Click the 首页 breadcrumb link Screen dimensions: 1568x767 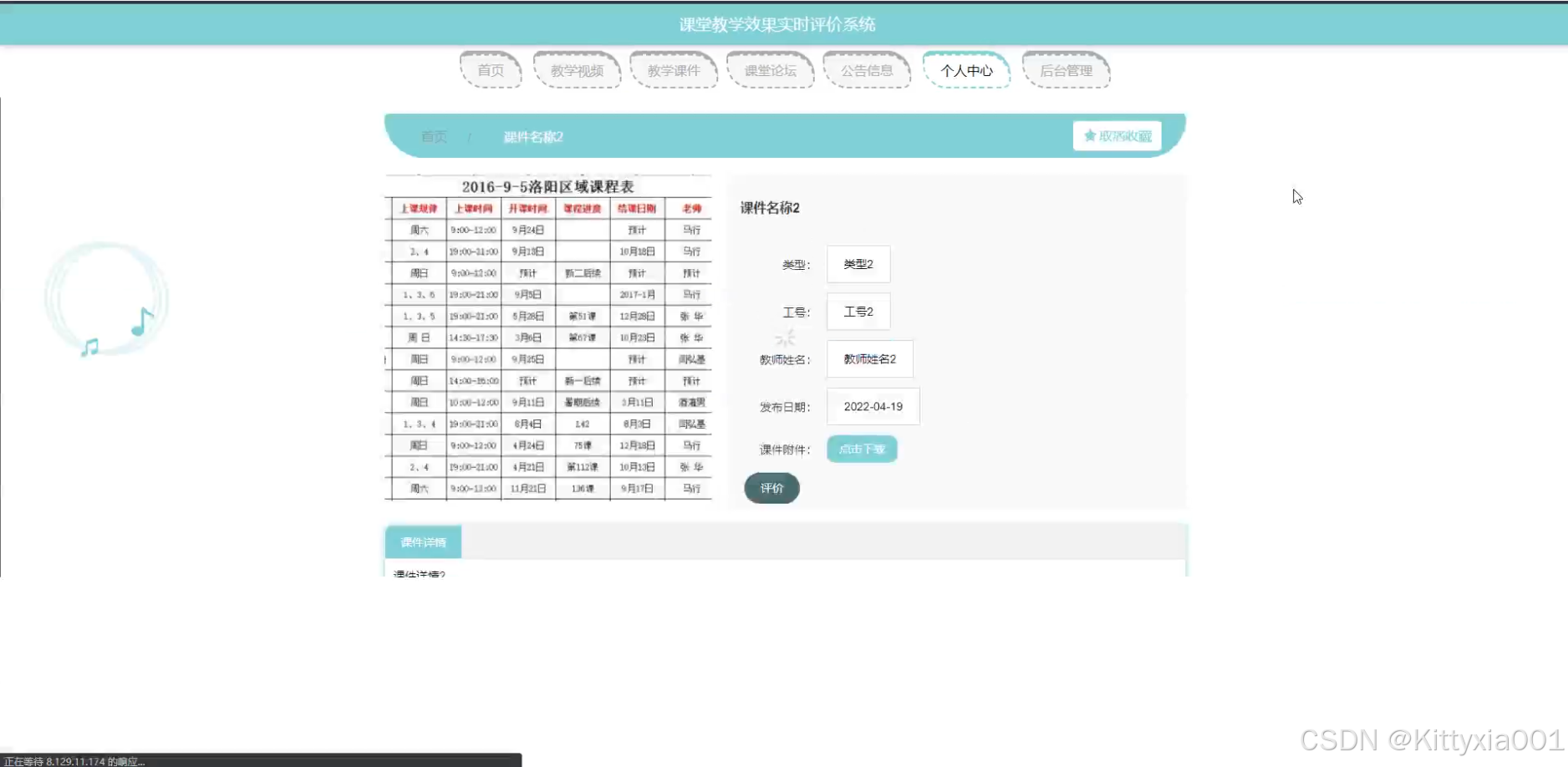click(x=434, y=136)
